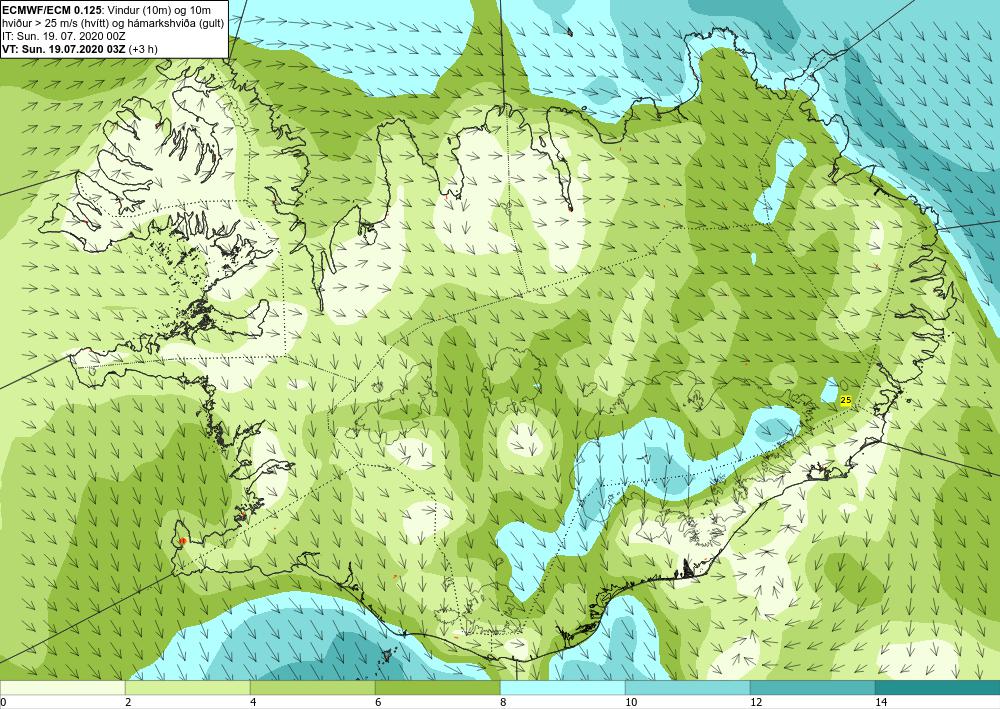
Task: Click legend scale label '6'
Action: 378,702
